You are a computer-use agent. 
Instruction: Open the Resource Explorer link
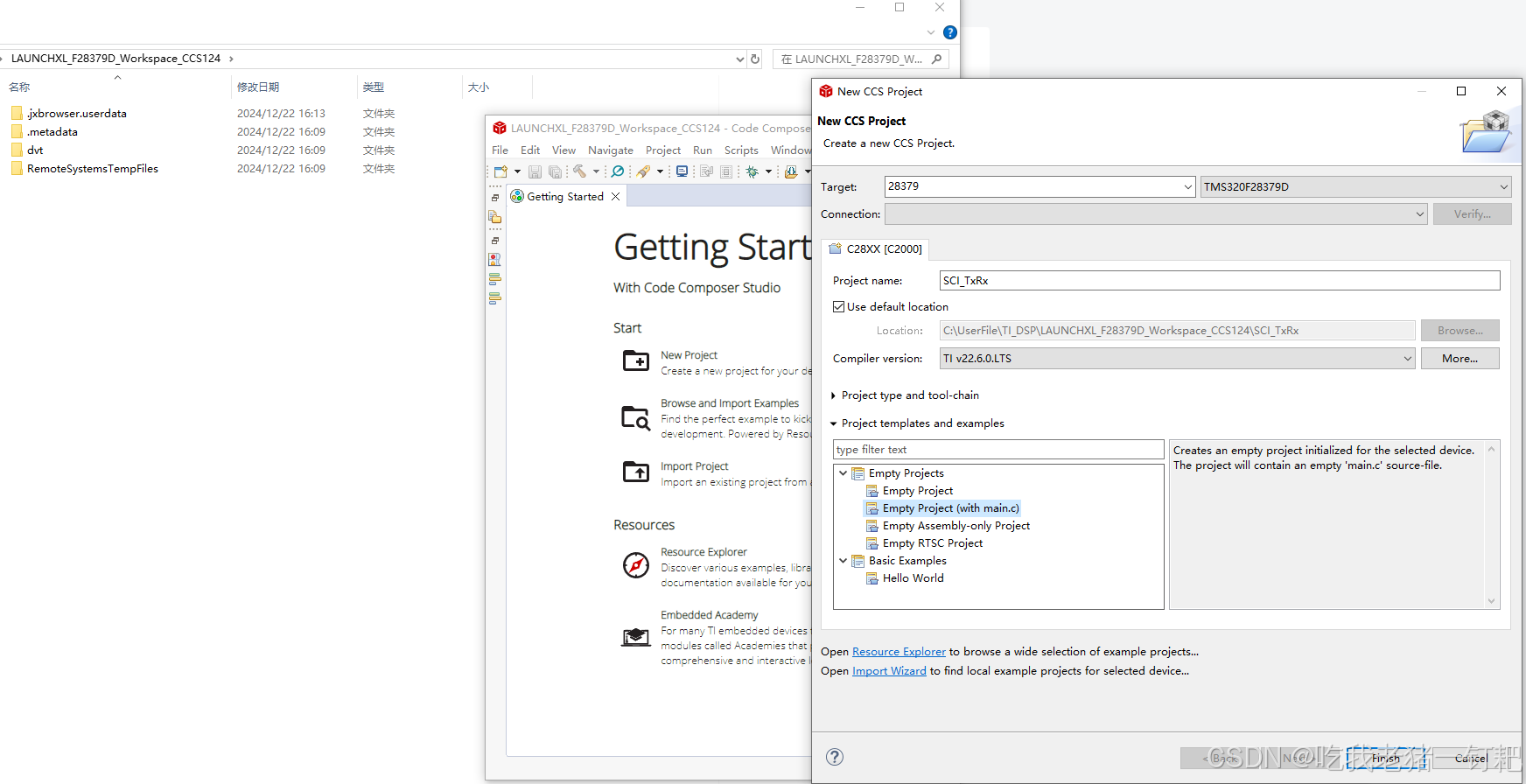(x=899, y=652)
